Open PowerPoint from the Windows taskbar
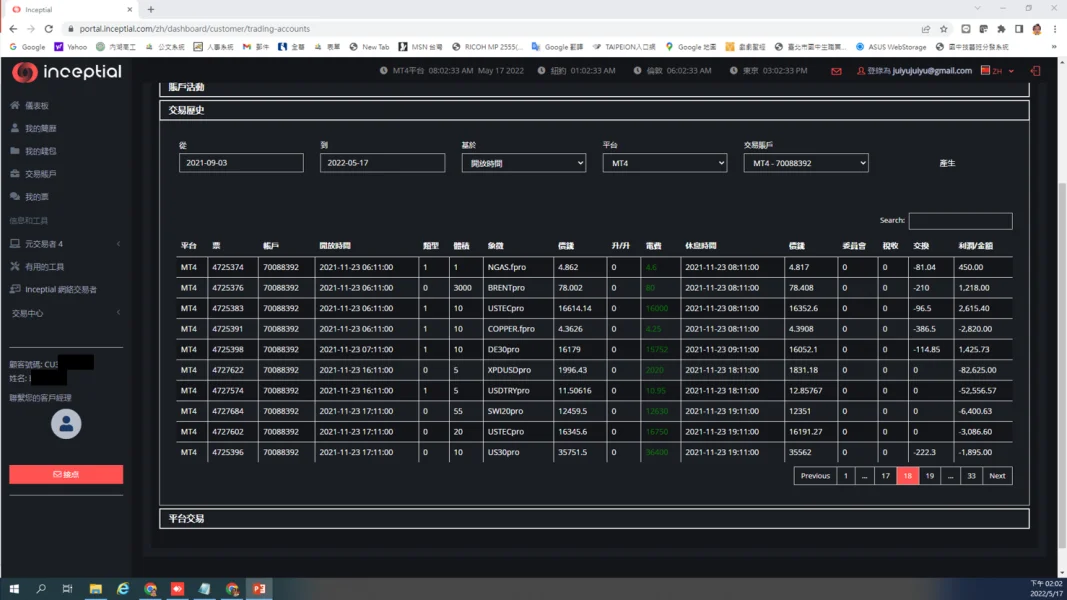1067x600 pixels. point(259,589)
